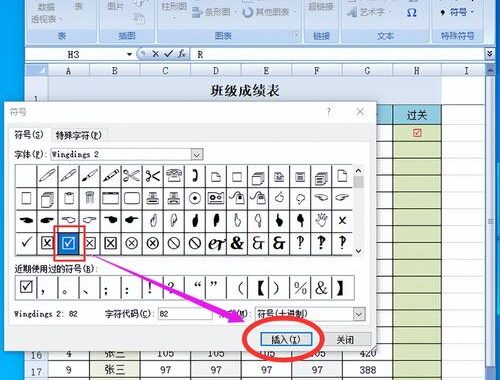
Task: Open the Name Box dropdown arrow
Action: click(x=130, y=54)
